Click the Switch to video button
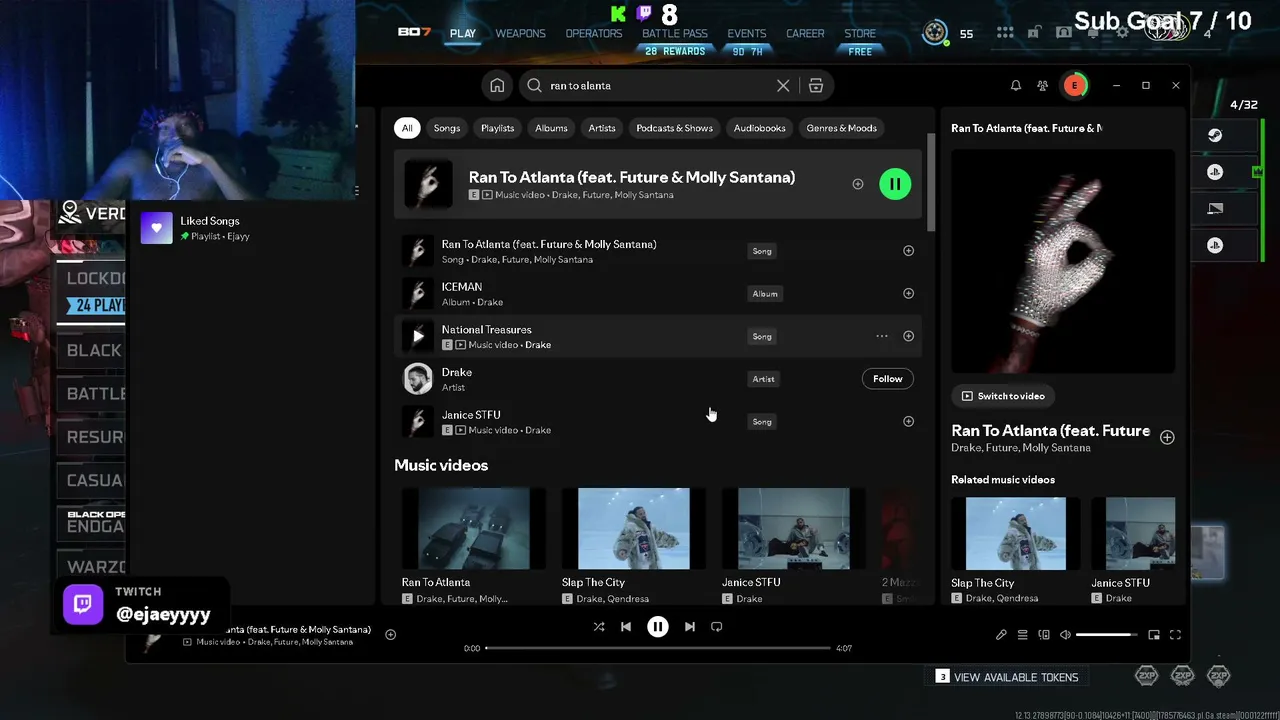The height and width of the screenshot is (720, 1280). (1003, 396)
